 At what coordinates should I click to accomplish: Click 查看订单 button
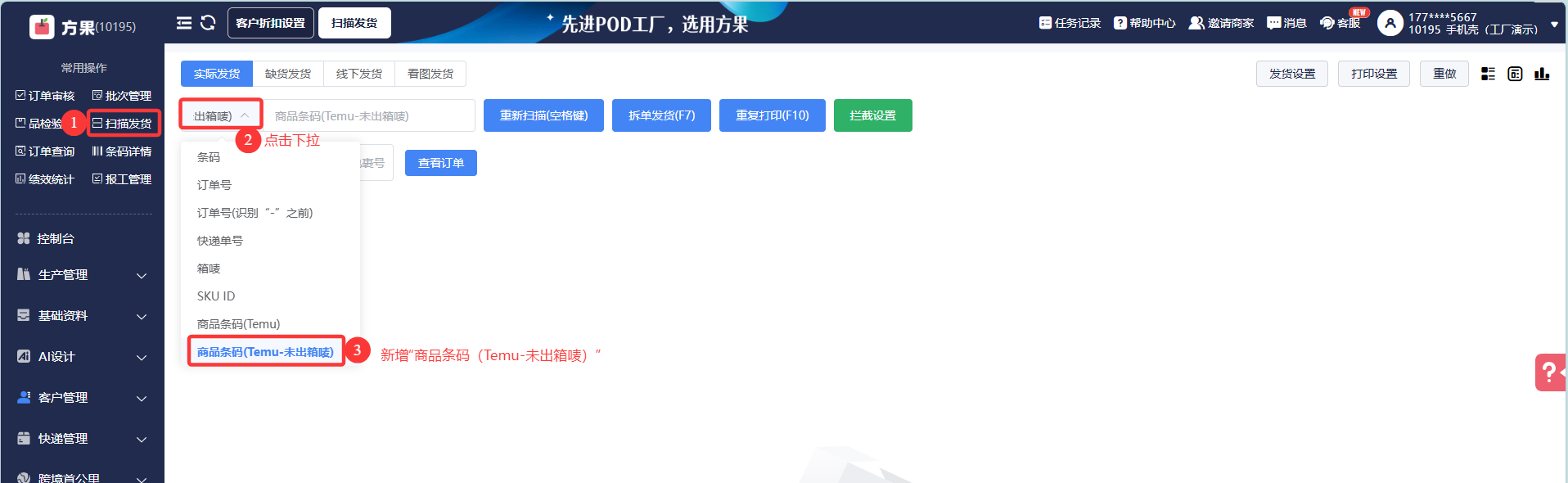pos(441,163)
